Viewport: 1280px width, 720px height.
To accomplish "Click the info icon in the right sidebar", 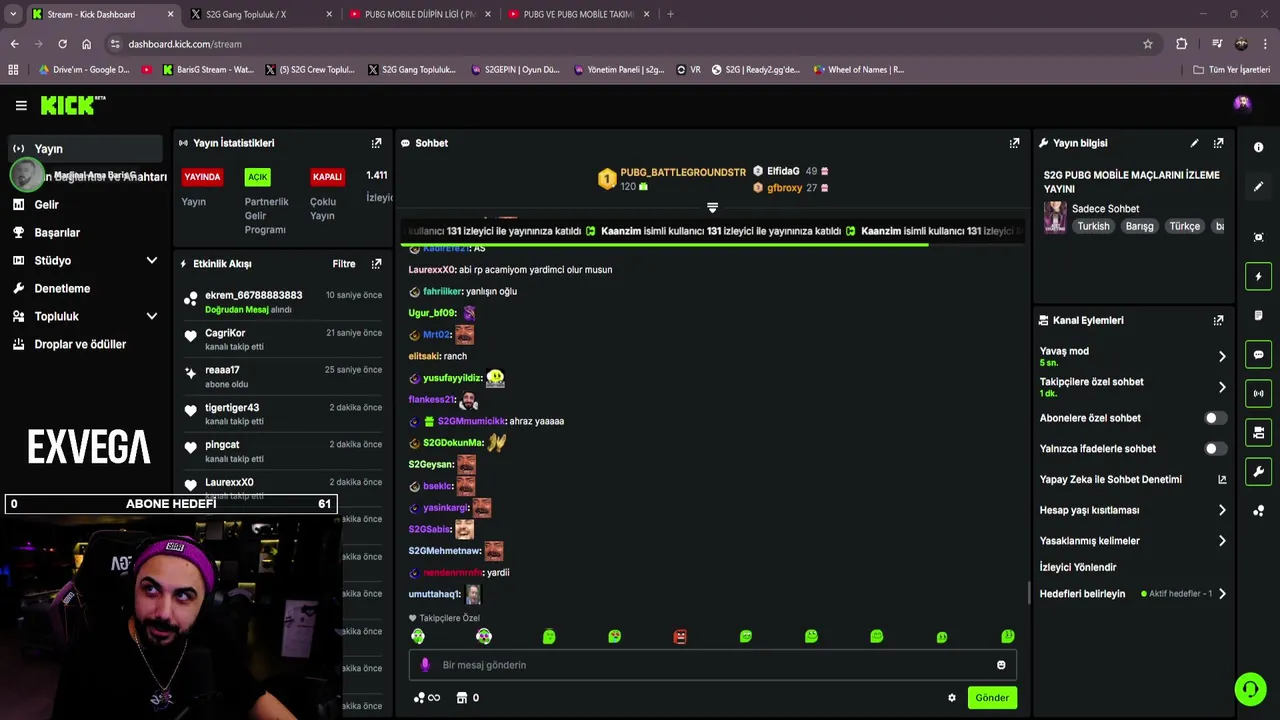I will click(1258, 147).
